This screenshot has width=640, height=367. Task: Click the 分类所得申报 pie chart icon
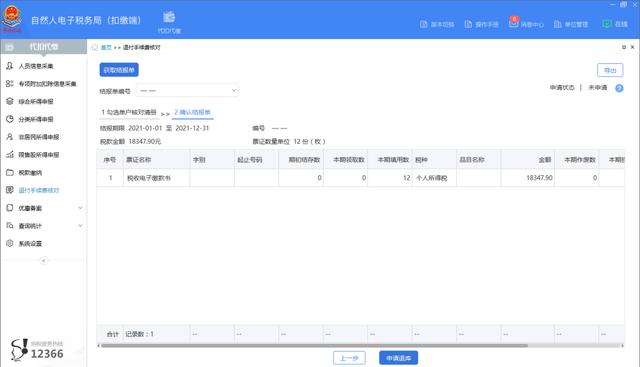[9, 119]
